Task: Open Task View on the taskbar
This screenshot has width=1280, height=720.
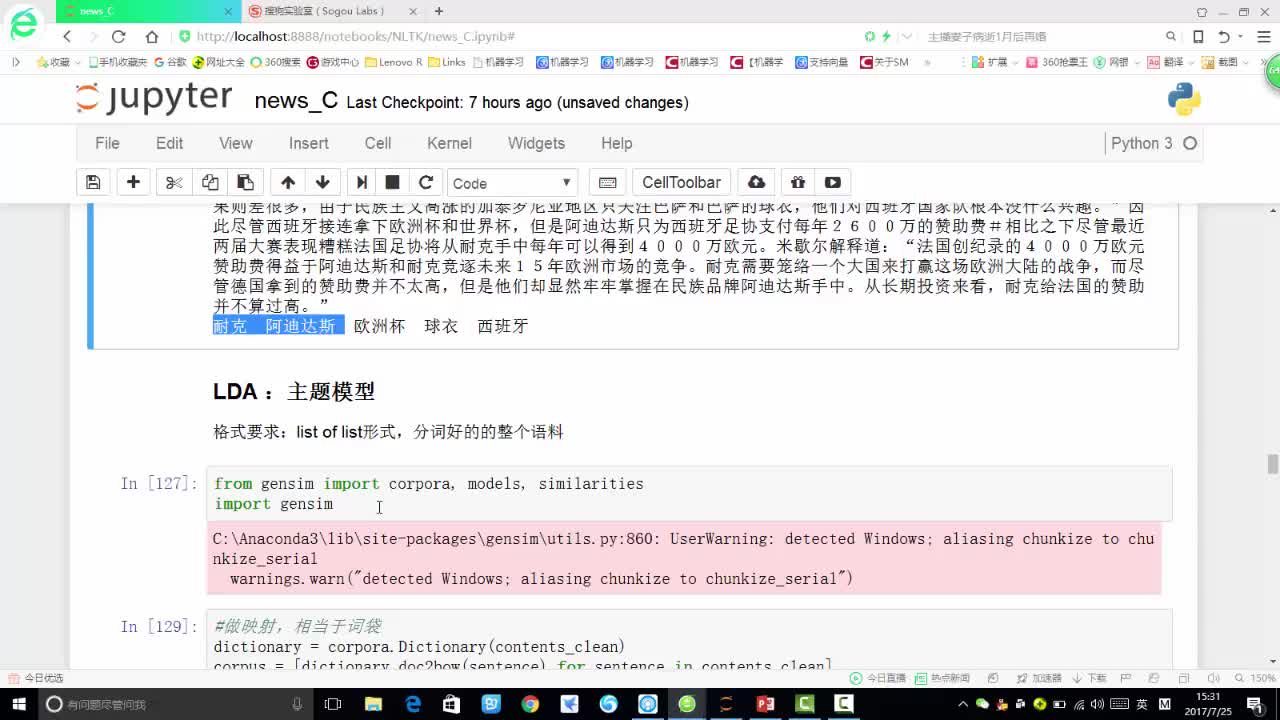Action: click(333, 704)
